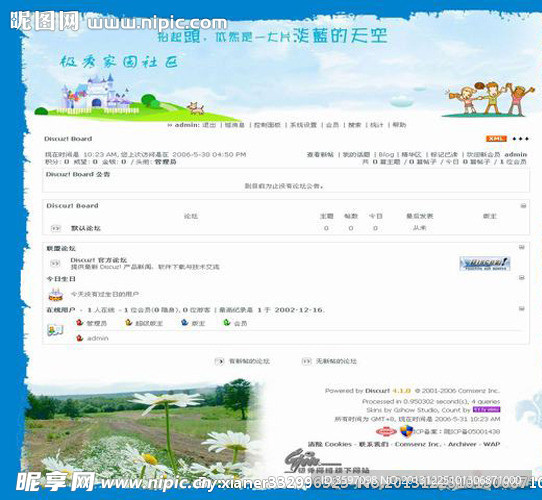The image size is (542, 500).
Task: Click the Discuz! Board breadcrumb title
Action: coord(68,139)
